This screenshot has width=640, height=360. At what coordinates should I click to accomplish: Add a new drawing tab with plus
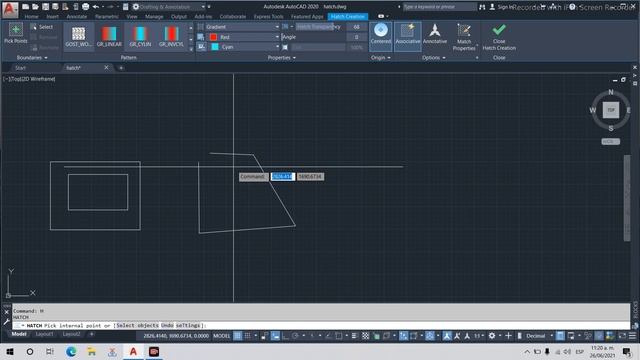(121, 68)
